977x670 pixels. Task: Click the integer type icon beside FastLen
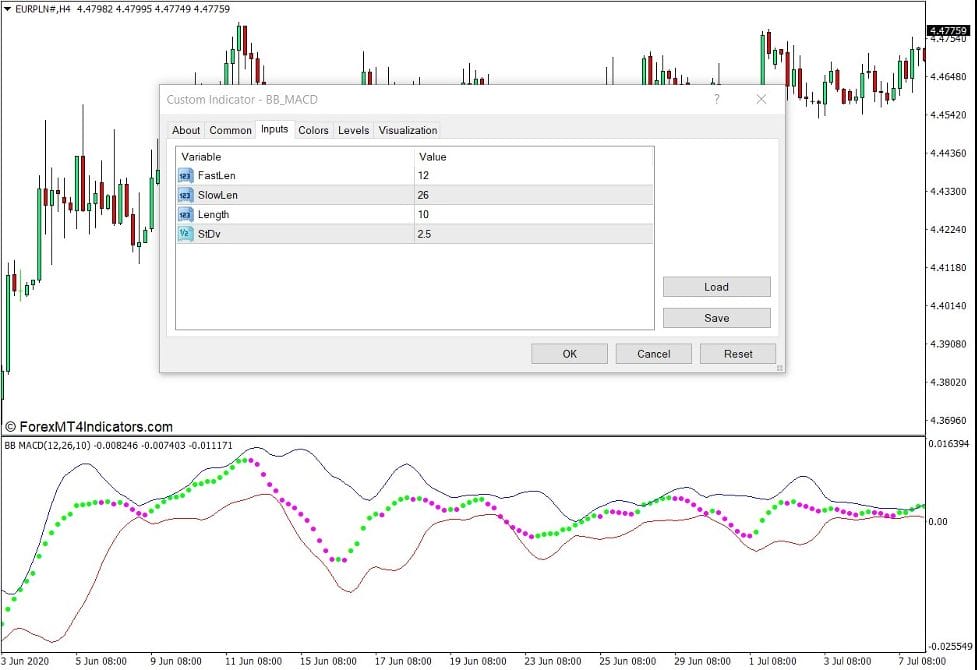tap(185, 175)
